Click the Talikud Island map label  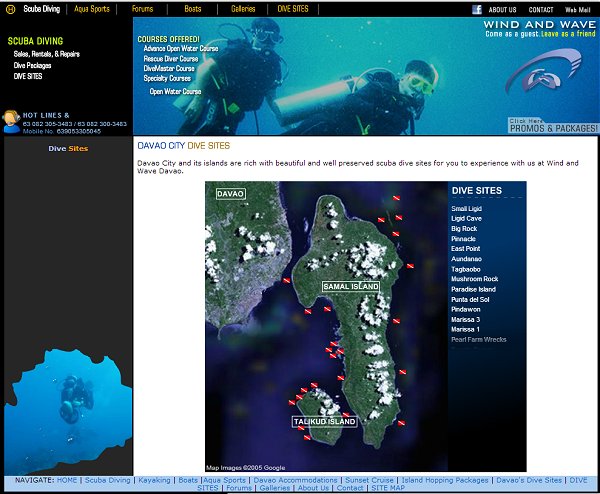[x=325, y=422]
